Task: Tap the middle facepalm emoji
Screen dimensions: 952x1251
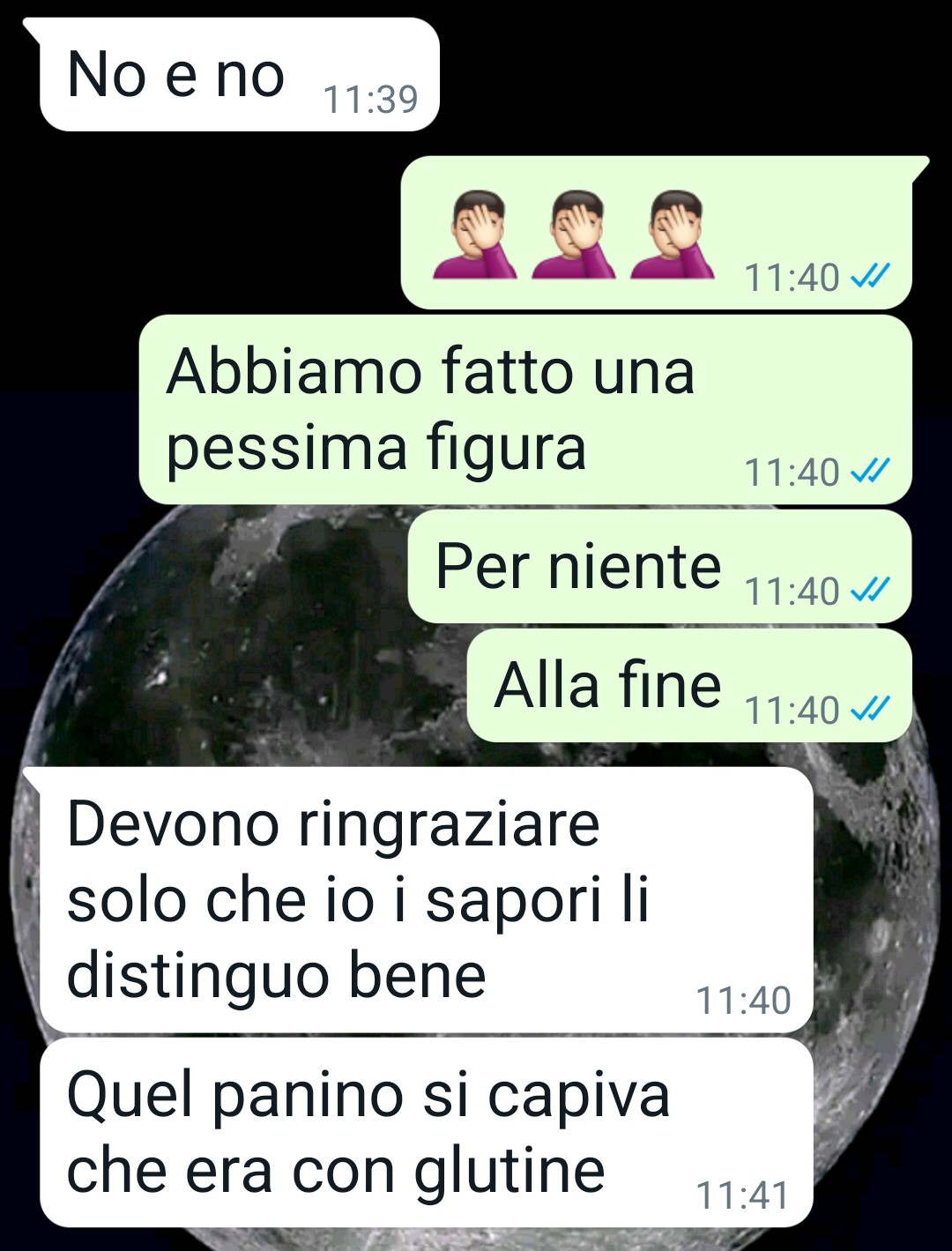Action: pos(574,235)
